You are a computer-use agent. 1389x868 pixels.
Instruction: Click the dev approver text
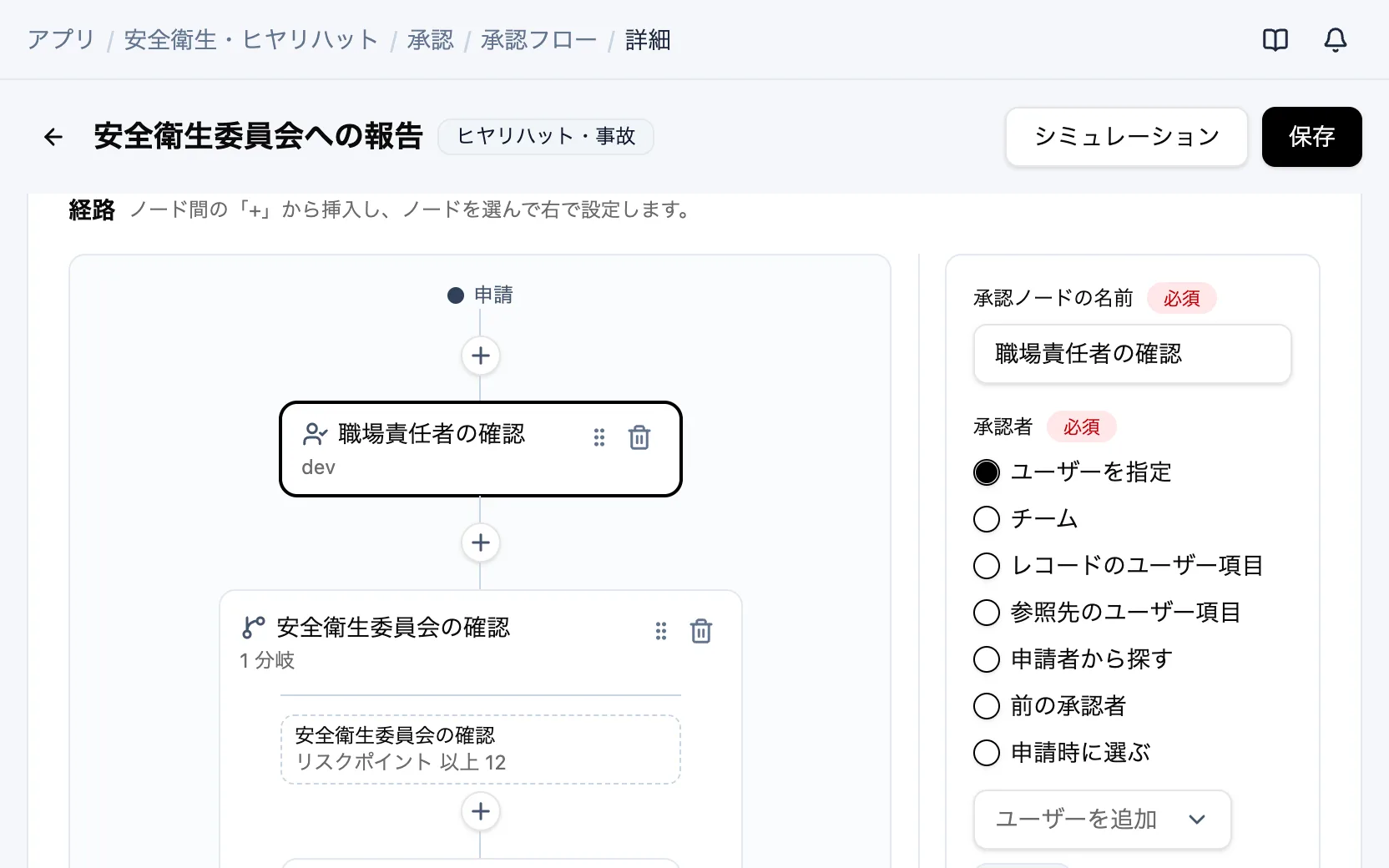(x=318, y=467)
